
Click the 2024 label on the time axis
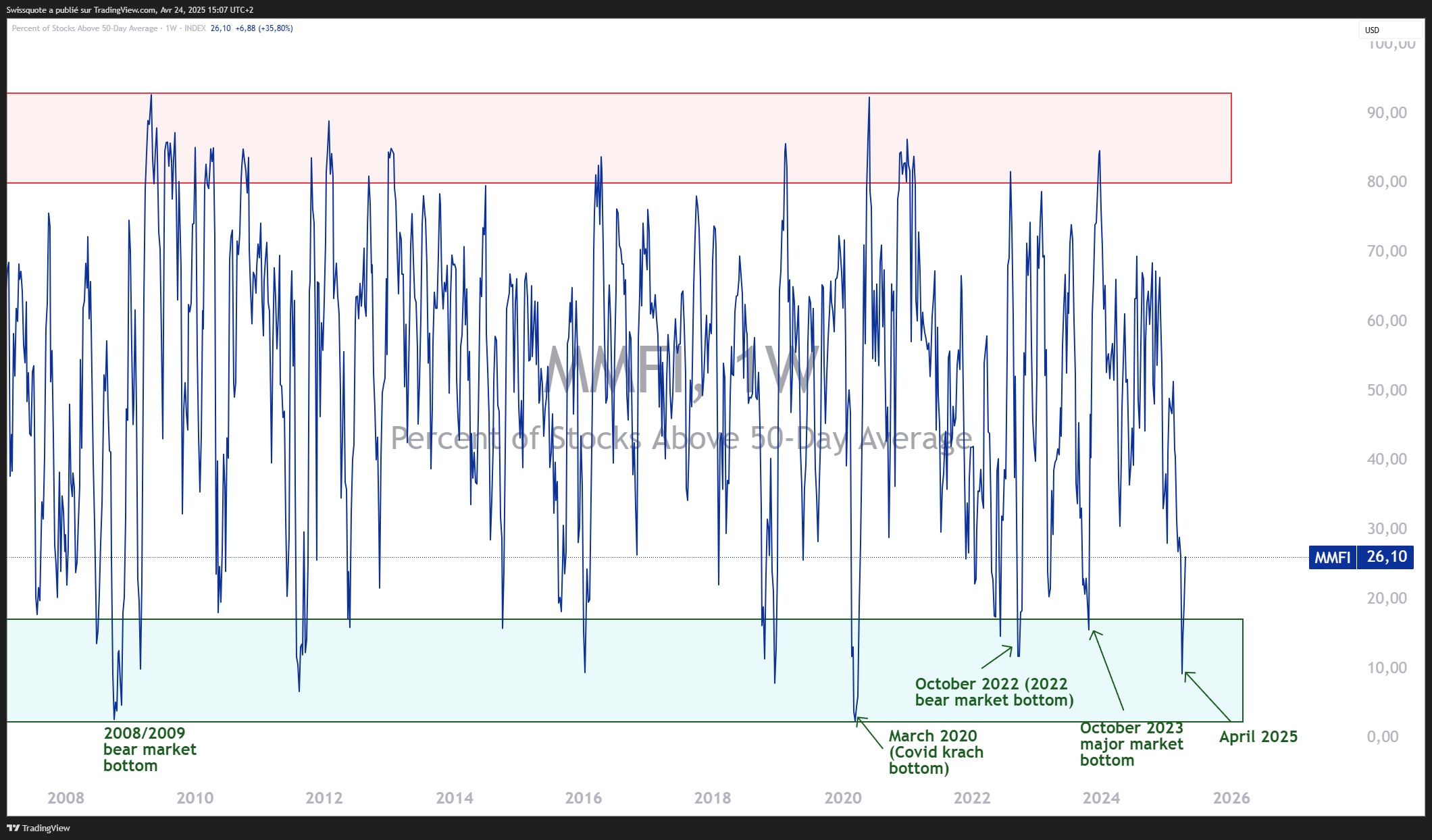(x=1102, y=798)
